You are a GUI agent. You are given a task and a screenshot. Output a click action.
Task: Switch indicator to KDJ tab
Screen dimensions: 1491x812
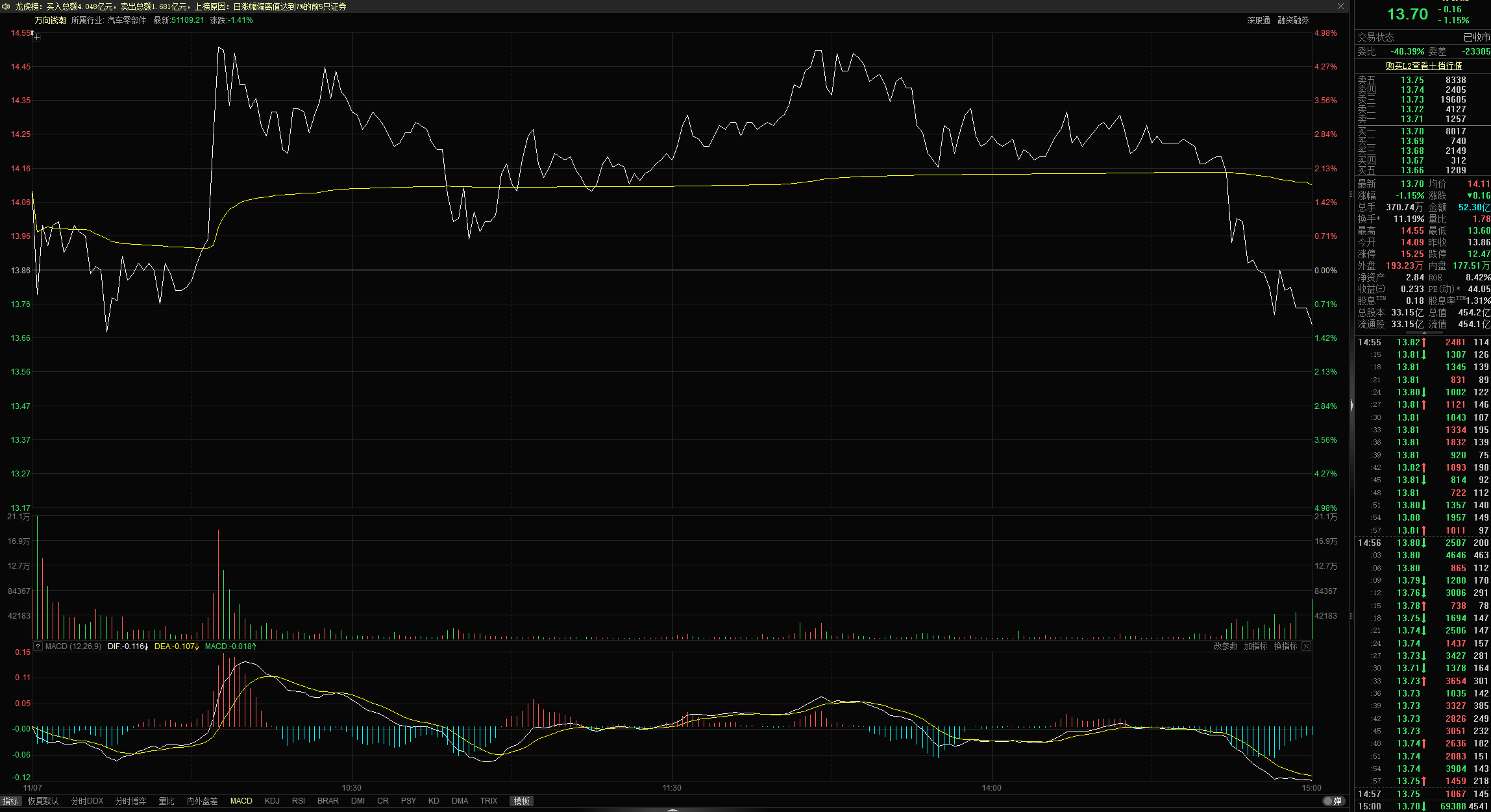coord(272,801)
